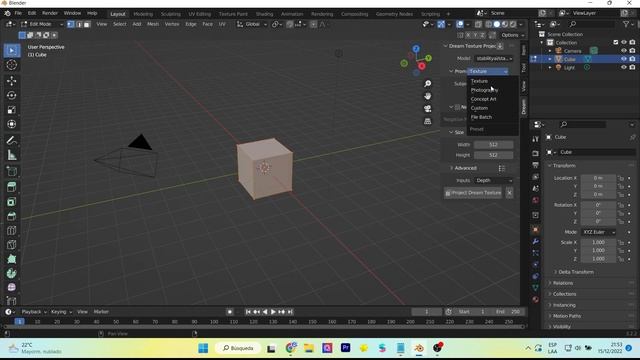Toggle Collection exclude checkbox in outliner

pyautogui.click(x=616, y=42)
